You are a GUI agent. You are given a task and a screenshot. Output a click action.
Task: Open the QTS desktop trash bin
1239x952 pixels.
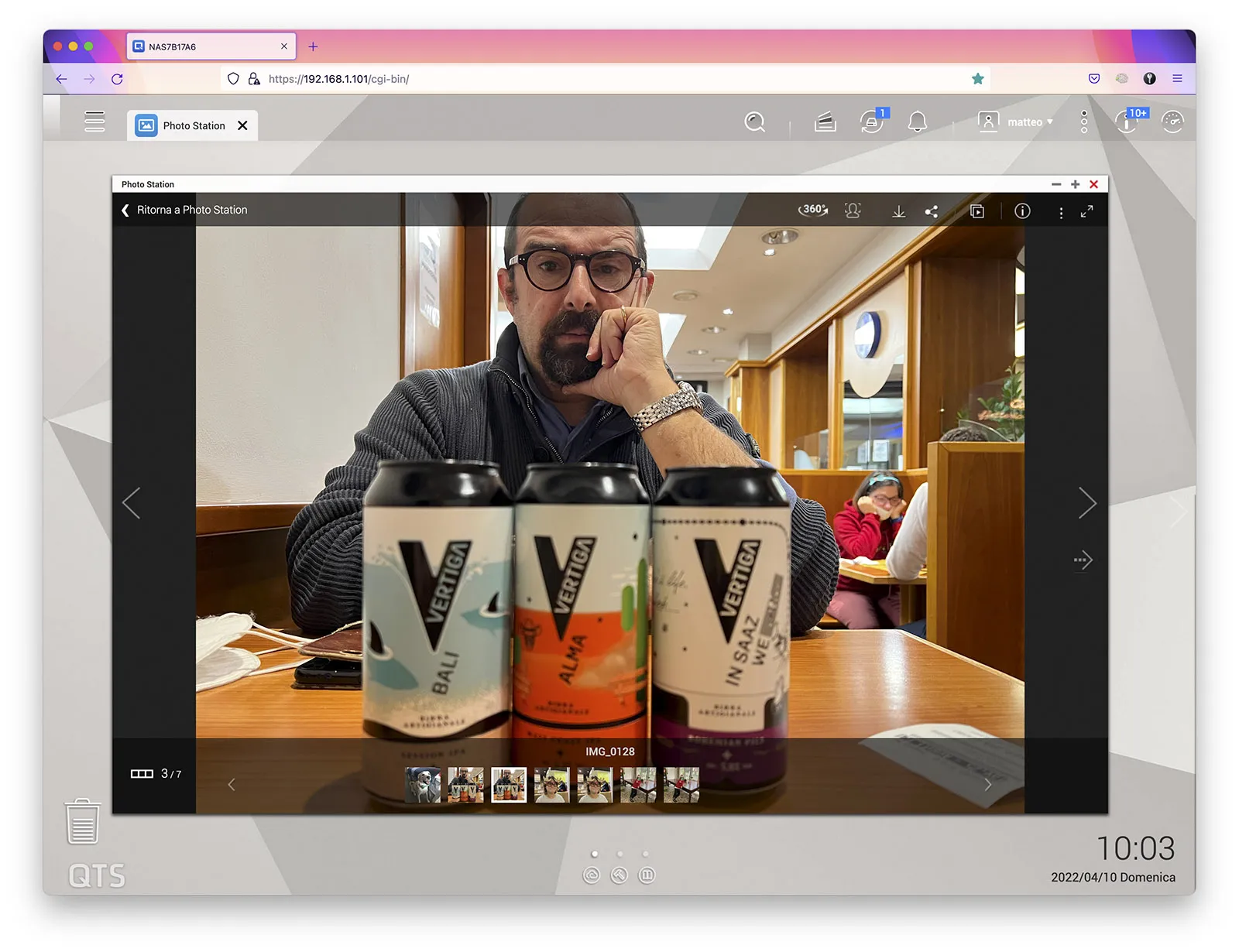83,821
